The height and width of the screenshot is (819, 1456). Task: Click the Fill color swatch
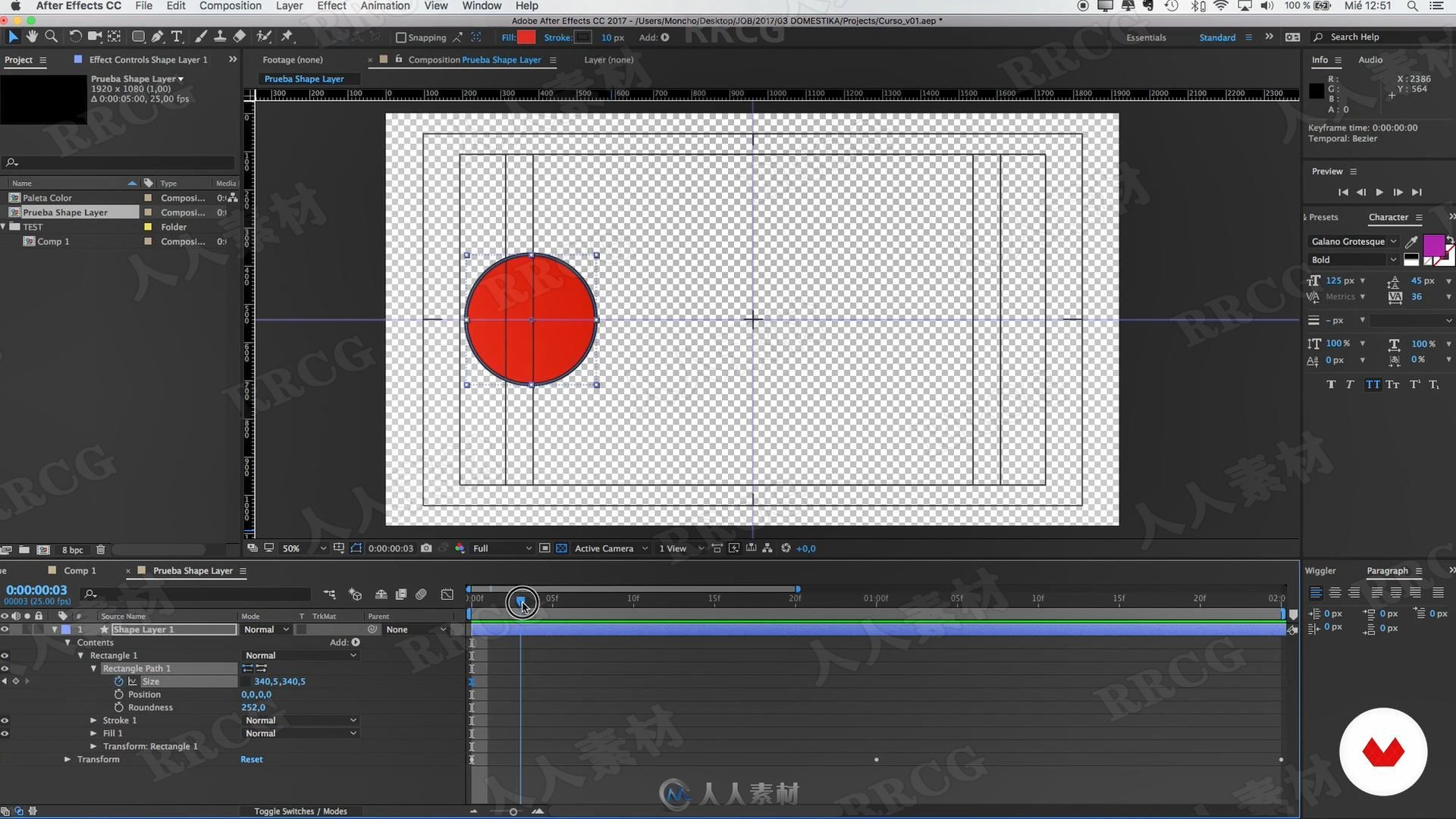[x=525, y=37]
